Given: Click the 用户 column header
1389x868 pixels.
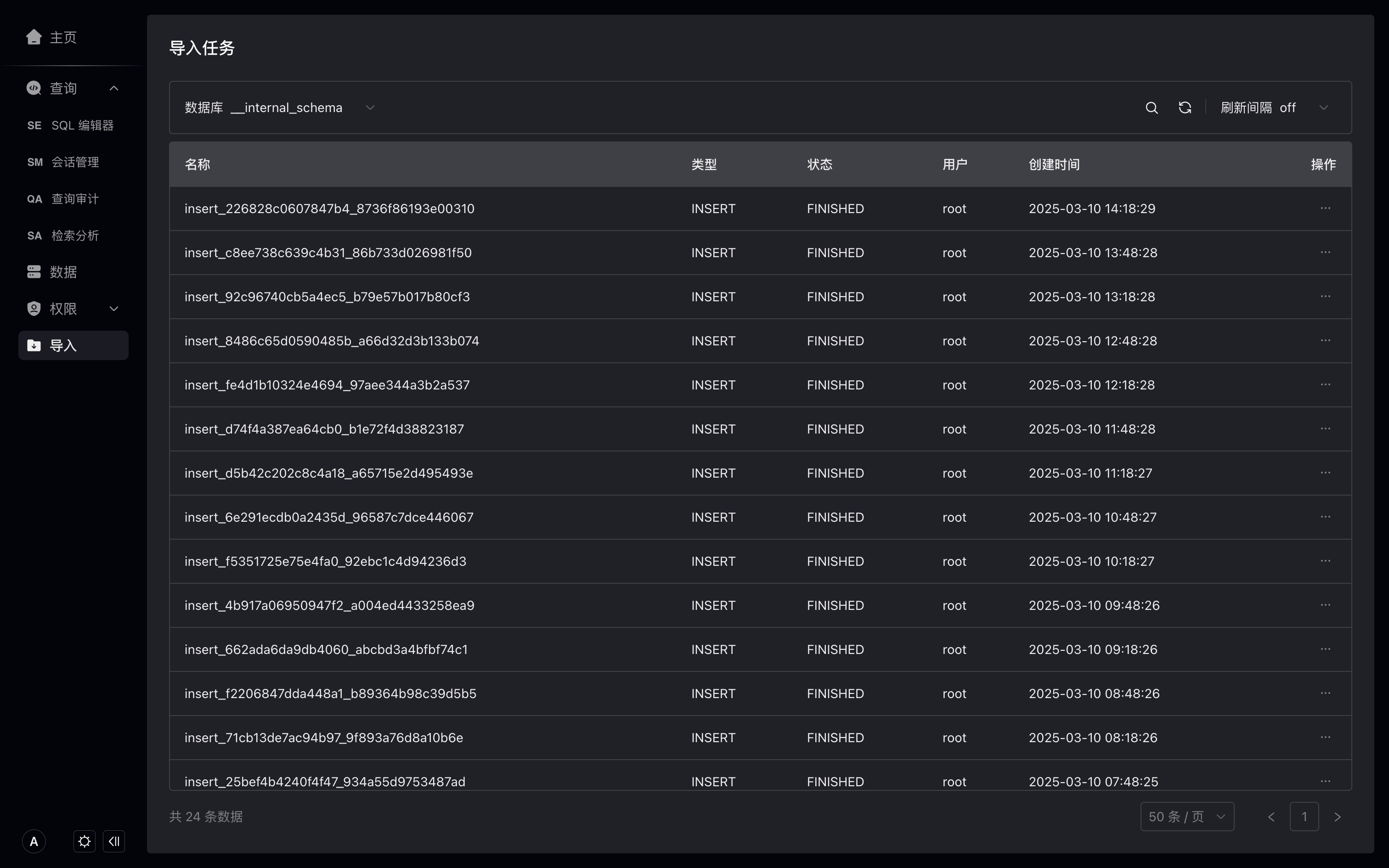Looking at the screenshot, I should click(954, 164).
